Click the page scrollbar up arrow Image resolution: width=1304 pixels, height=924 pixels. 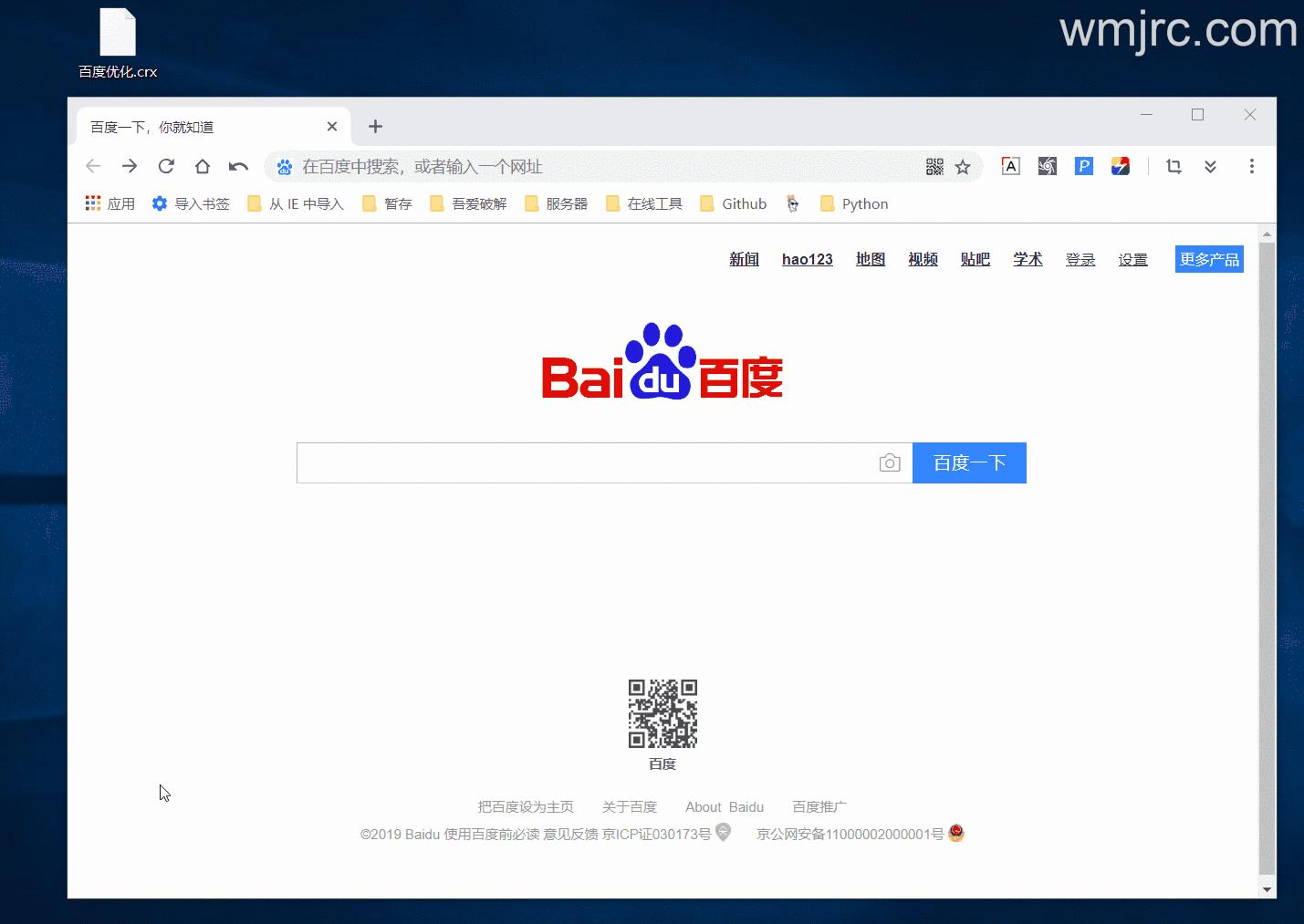pos(1267,234)
